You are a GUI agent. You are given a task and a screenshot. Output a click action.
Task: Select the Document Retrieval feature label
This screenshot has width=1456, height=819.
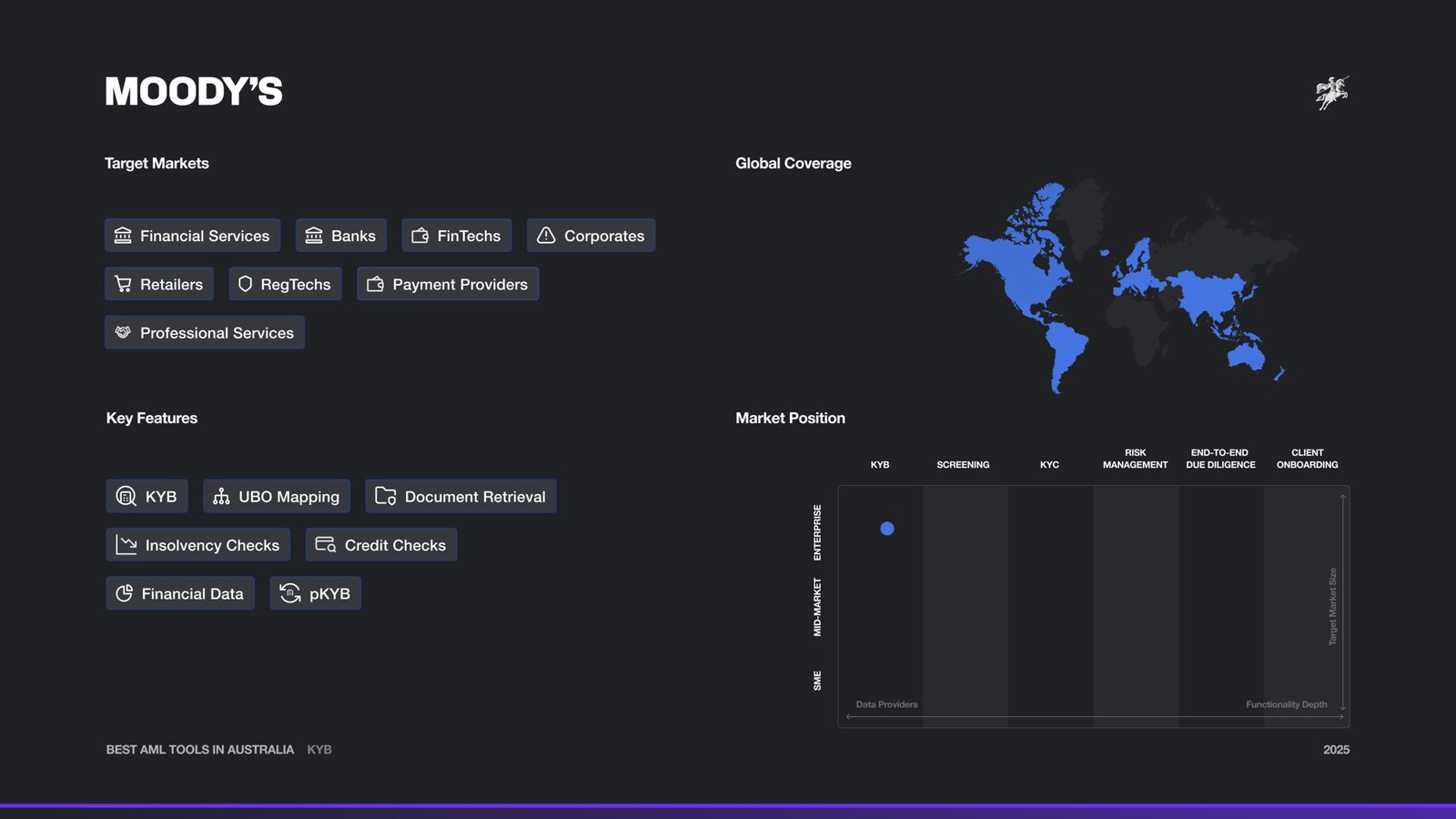click(475, 497)
